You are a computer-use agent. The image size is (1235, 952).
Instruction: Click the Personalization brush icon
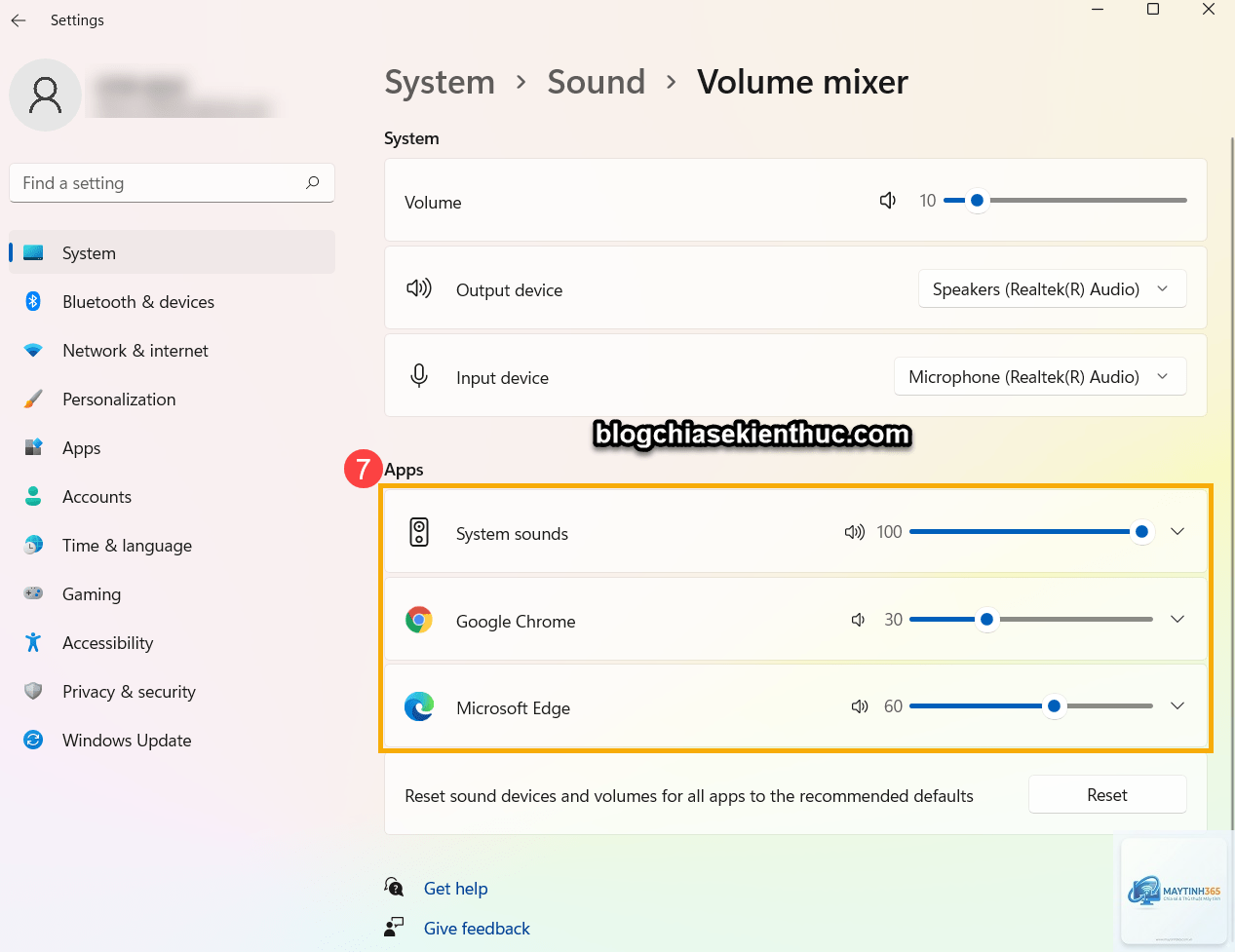pos(33,399)
